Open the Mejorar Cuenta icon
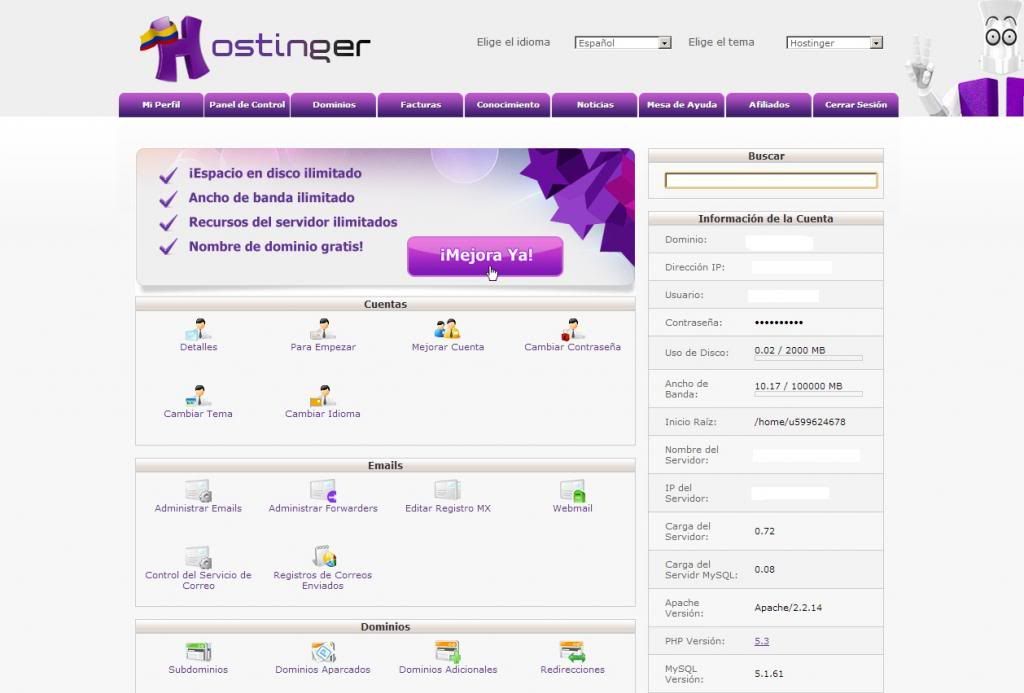 point(447,329)
